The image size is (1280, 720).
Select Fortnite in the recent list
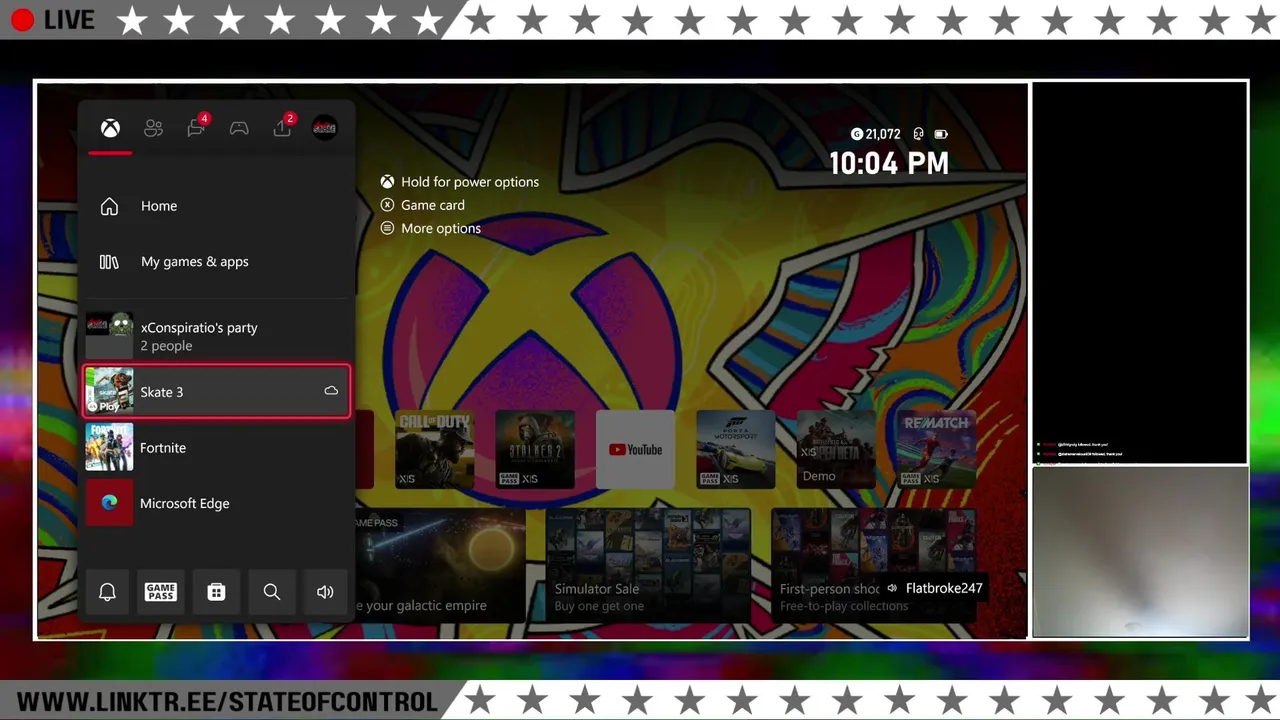[x=216, y=447]
